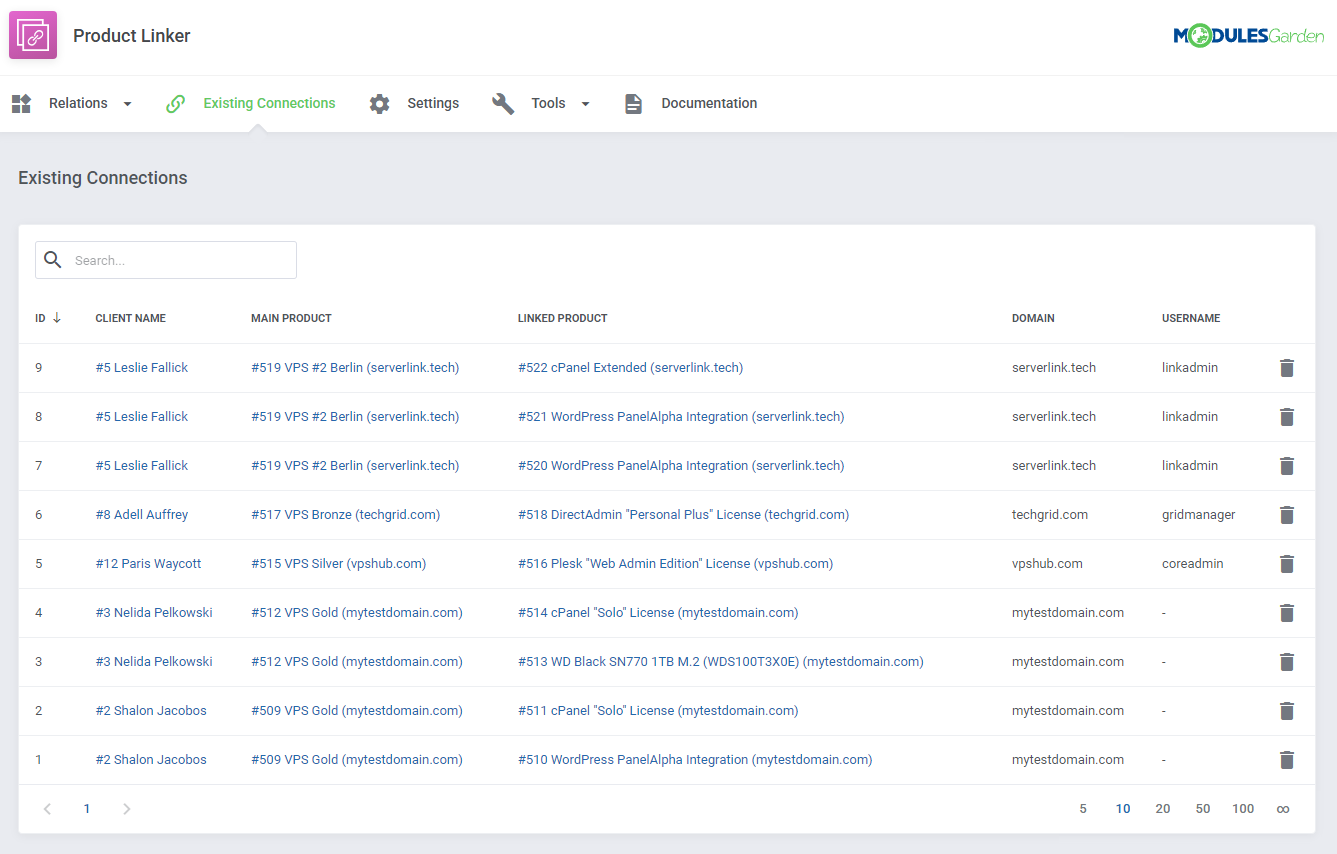Sort by Username column header
The height and width of the screenshot is (854, 1337).
(x=1191, y=318)
